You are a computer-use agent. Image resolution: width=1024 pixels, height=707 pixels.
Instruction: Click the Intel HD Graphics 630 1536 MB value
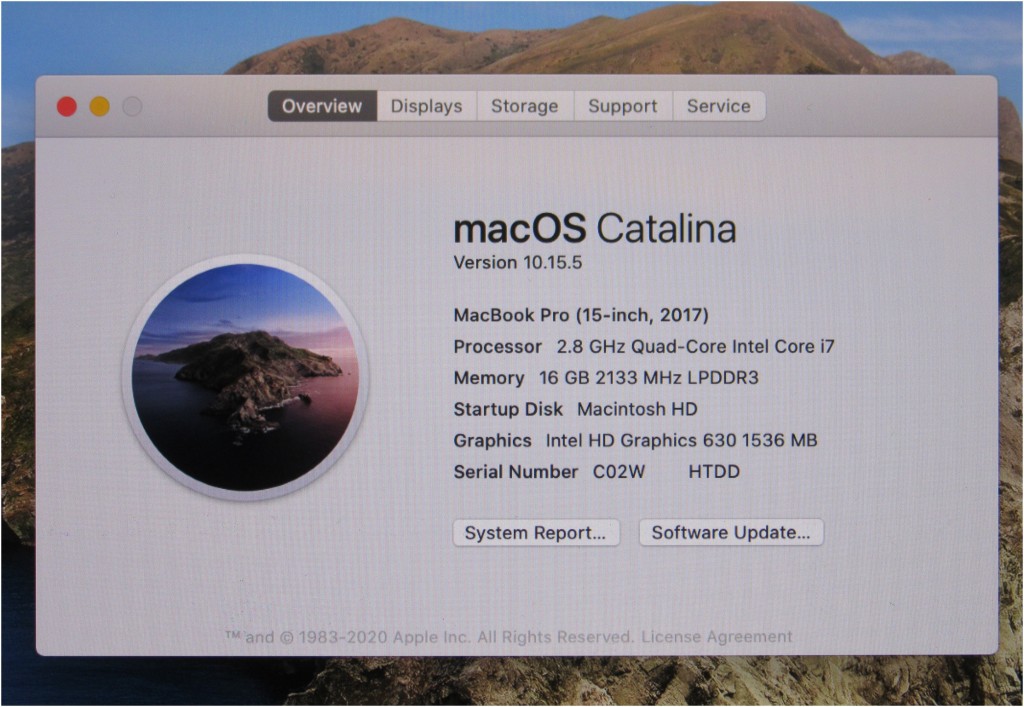[x=681, y=441]
